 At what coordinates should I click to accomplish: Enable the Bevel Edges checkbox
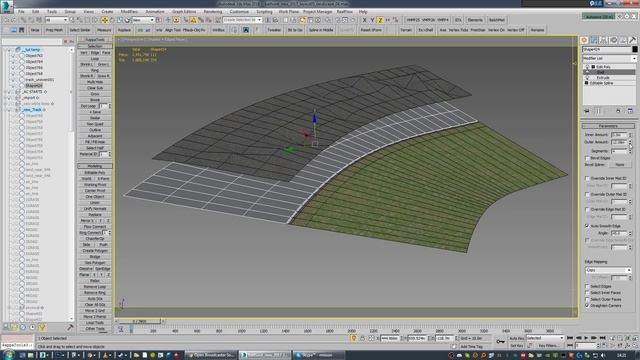587,158
